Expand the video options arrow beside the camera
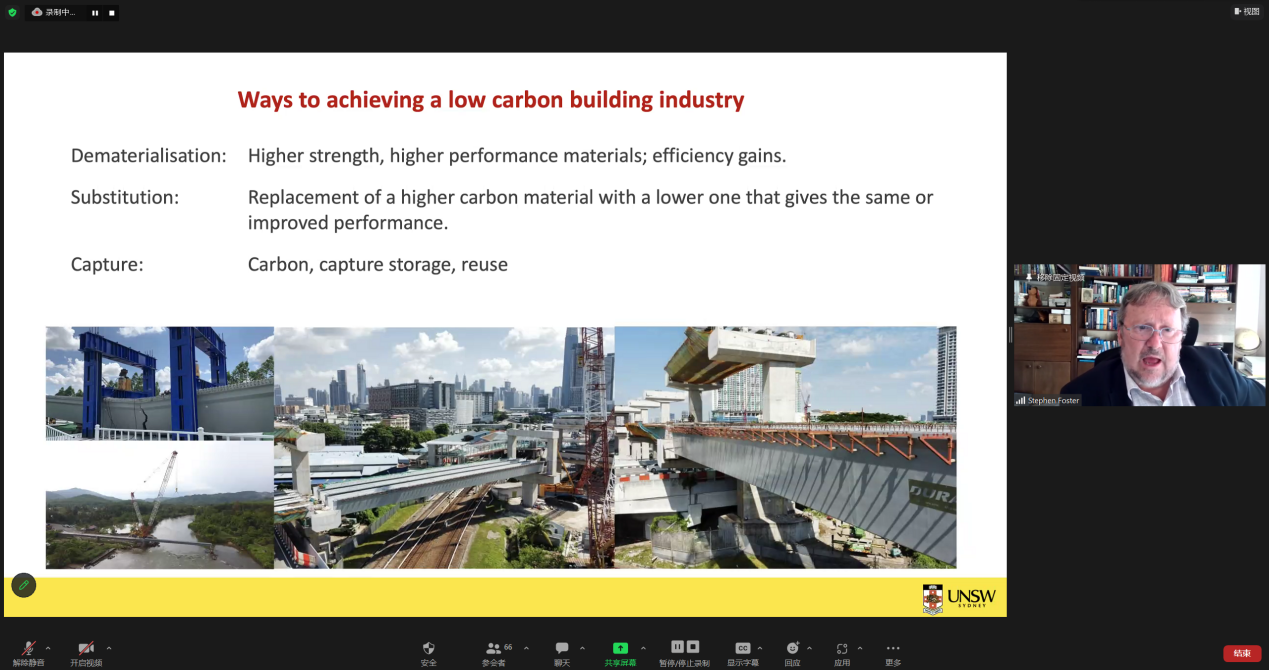Viewport: 1269px width, 670px height. coord(109,647)
